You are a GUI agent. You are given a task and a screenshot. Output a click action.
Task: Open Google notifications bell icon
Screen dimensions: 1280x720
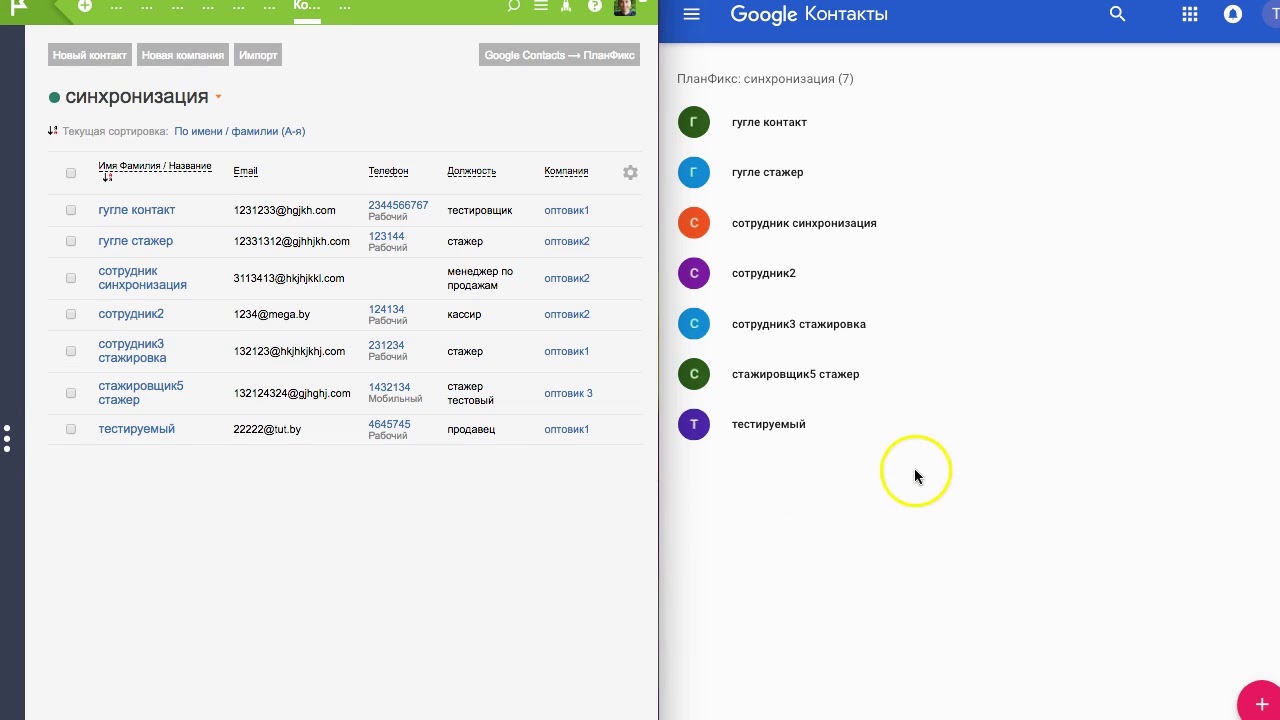[1233, 14]
